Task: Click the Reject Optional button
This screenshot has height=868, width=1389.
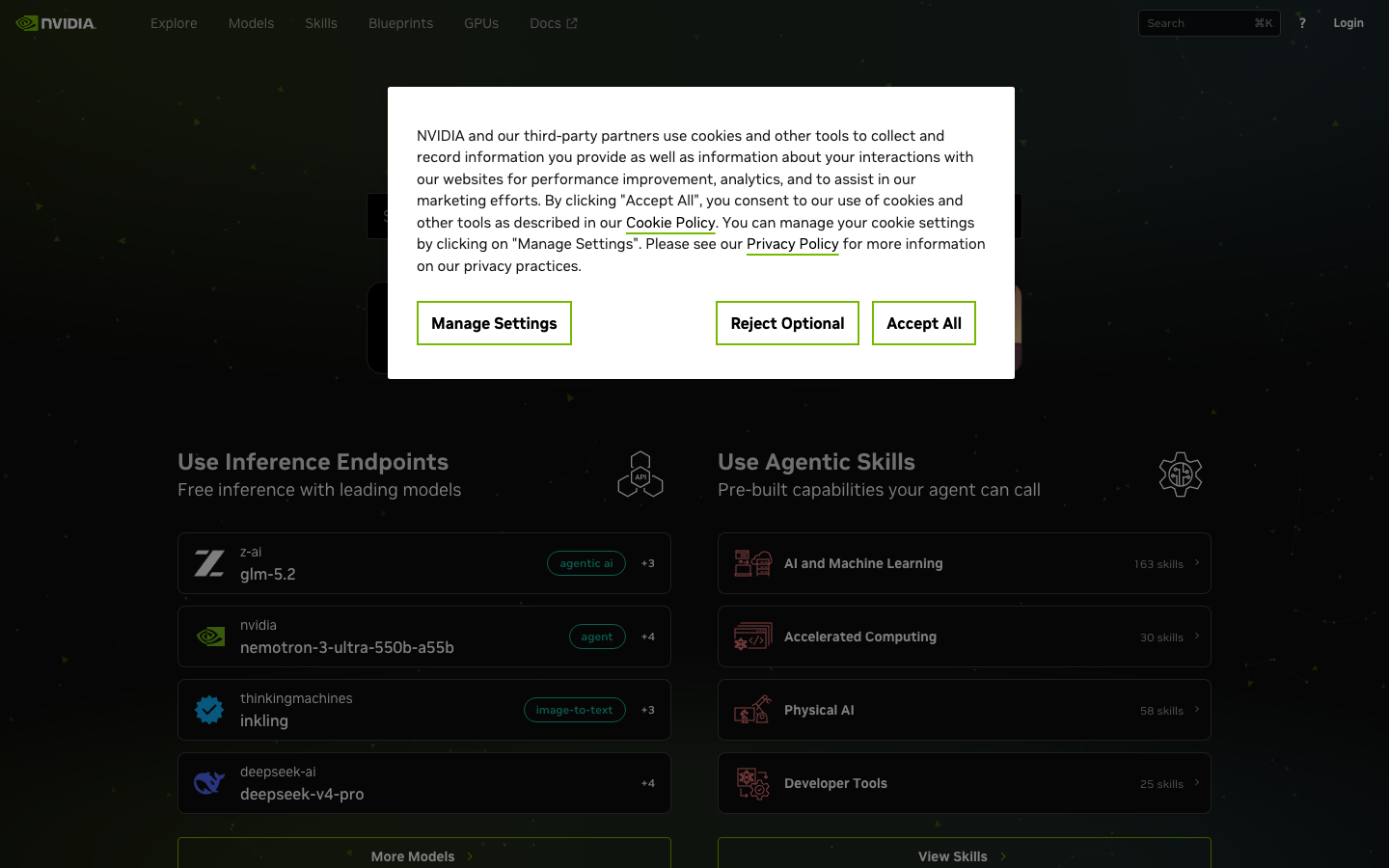Action: point(787,323)
